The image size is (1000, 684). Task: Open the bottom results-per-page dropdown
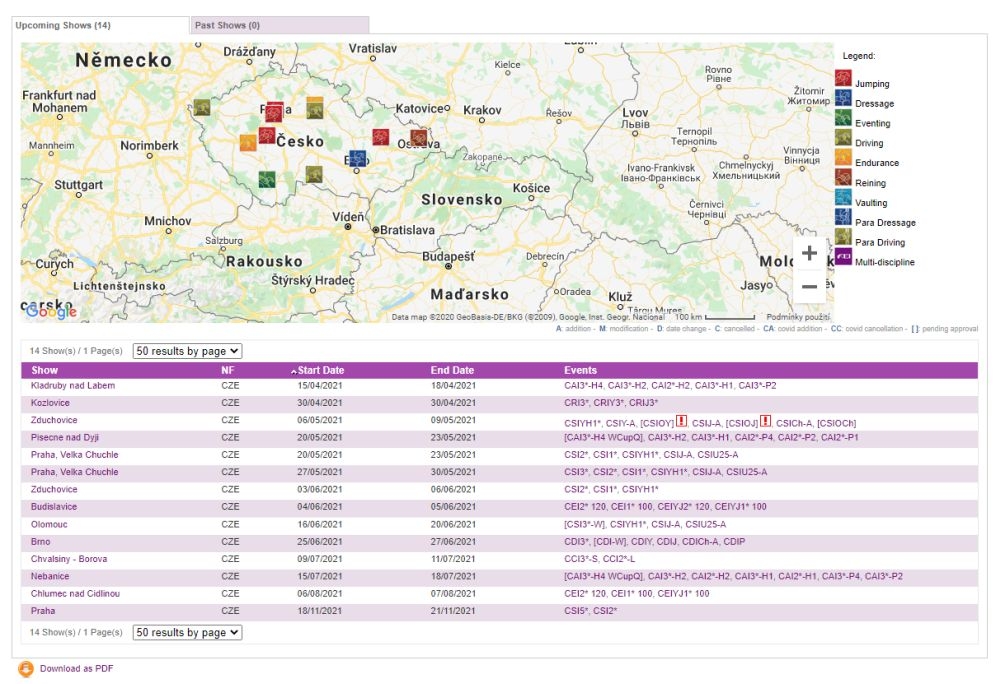pos(188,632)
